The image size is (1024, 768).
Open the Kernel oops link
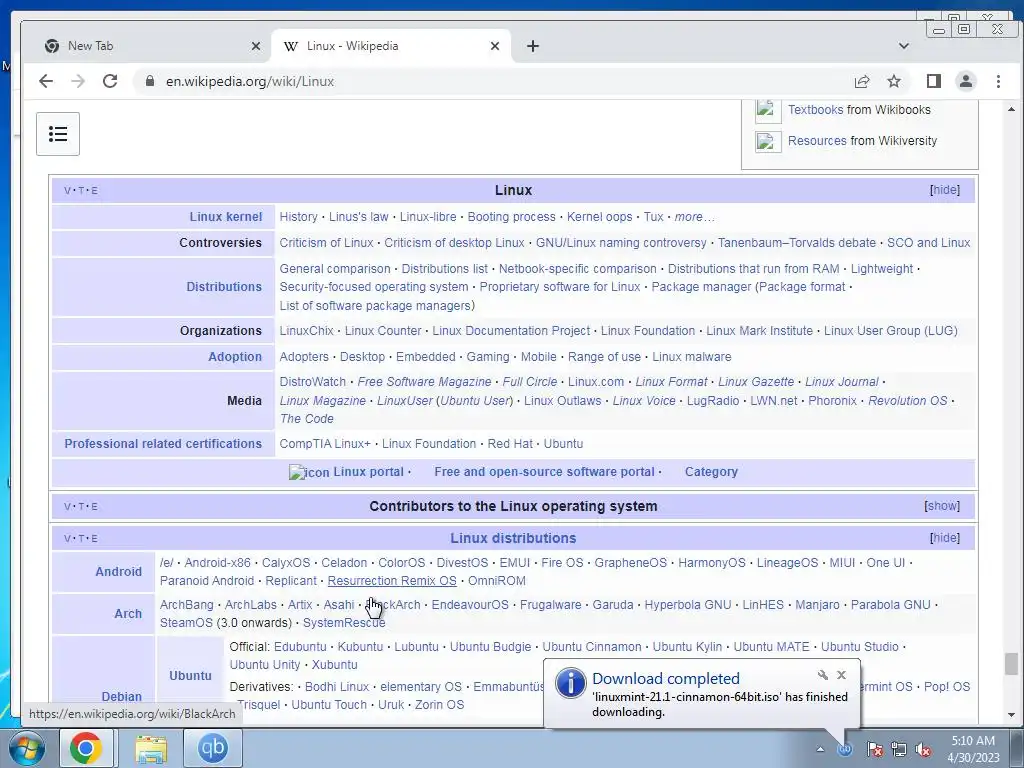599,217
